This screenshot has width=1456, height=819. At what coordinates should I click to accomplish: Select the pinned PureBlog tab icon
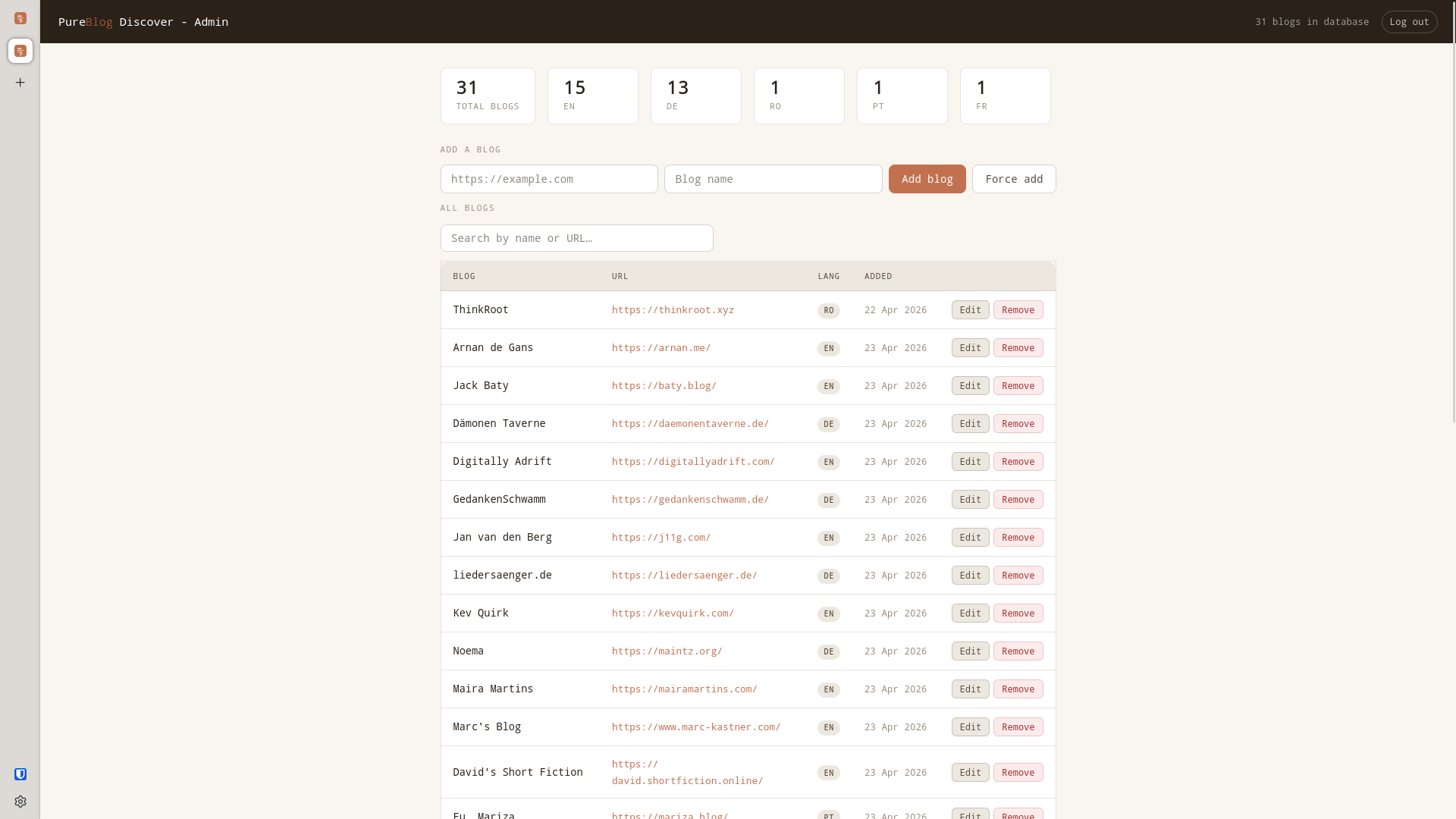point(20,18)
